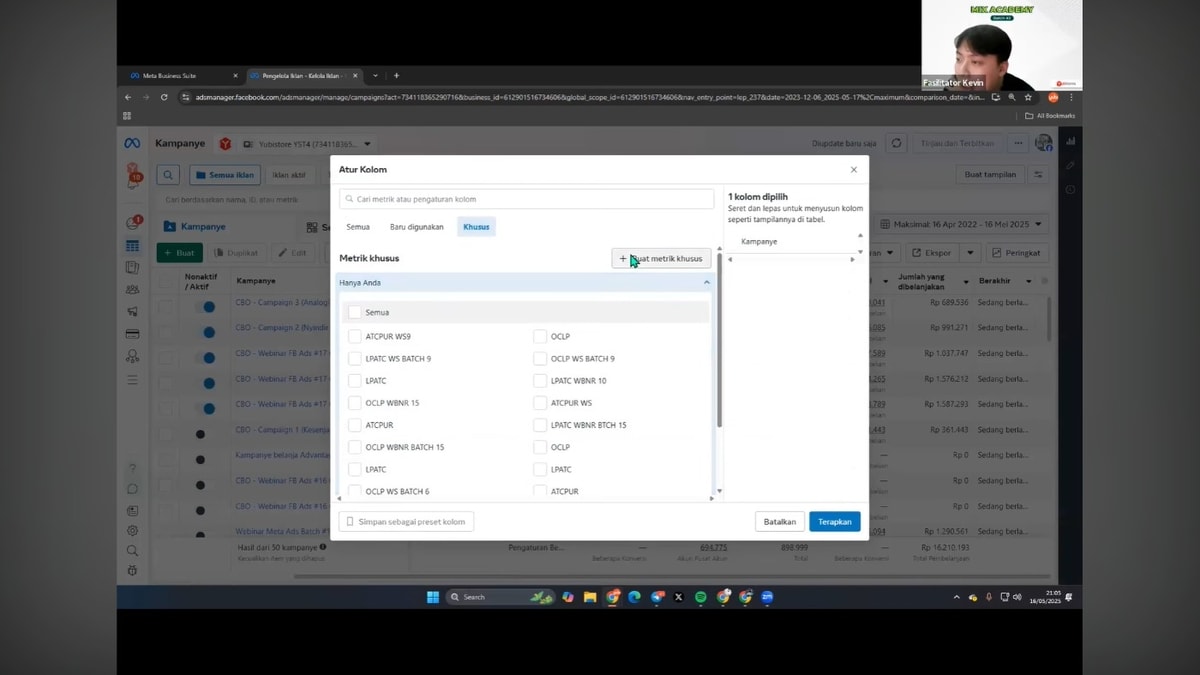
Task: Click the Windows Start button
Action: [433, 597]
